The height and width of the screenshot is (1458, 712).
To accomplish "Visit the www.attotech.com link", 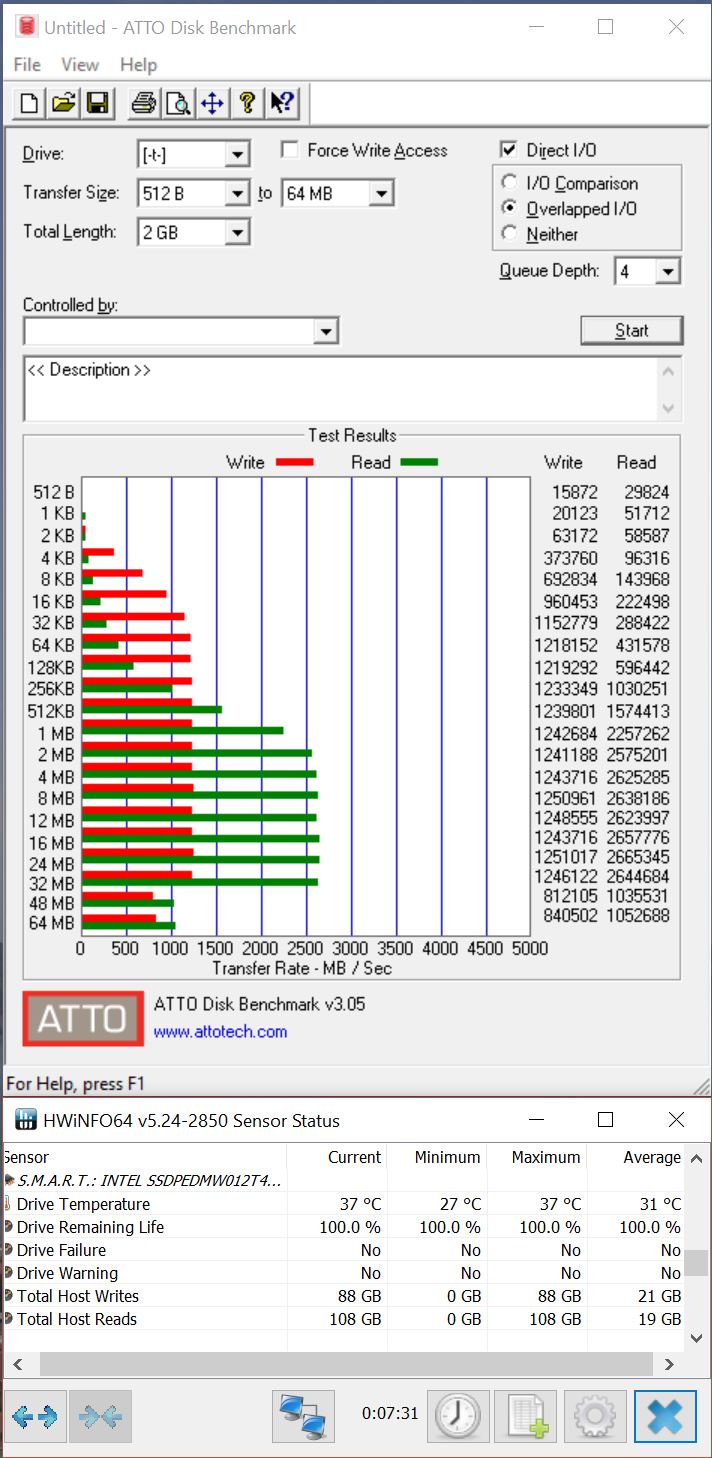I will (220, 1031).
